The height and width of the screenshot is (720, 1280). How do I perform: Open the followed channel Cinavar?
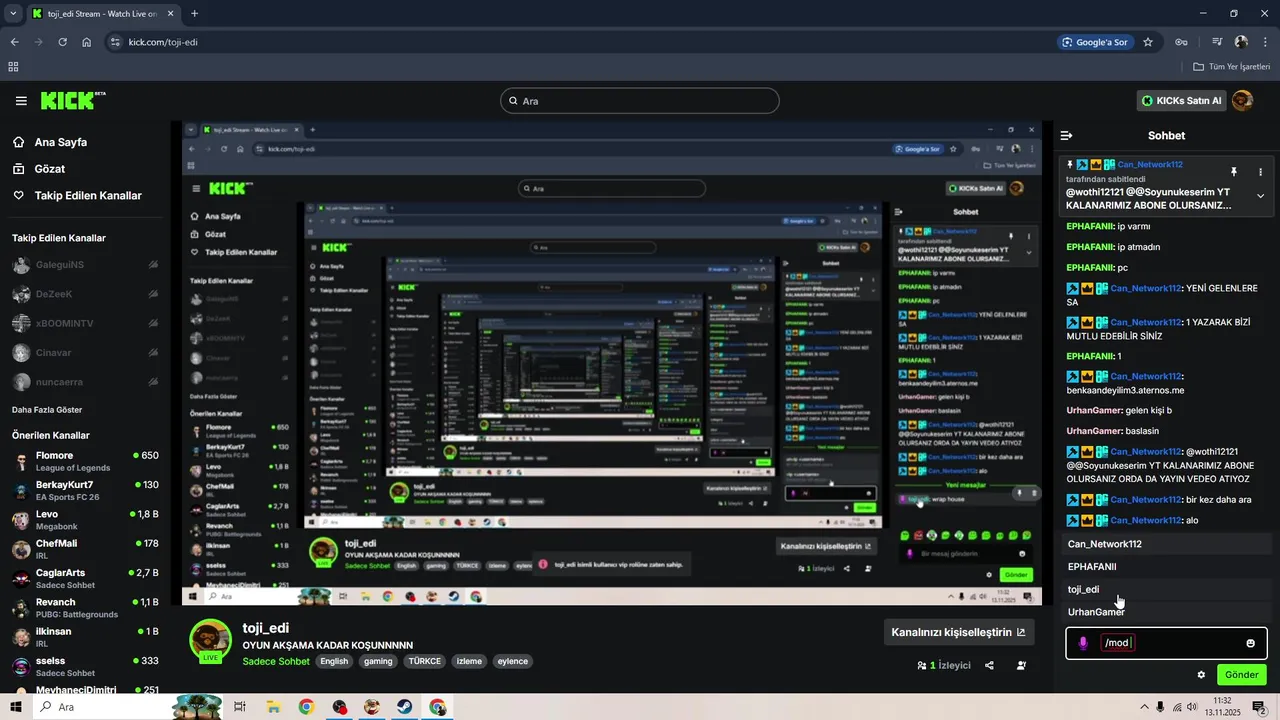point(85,352)
